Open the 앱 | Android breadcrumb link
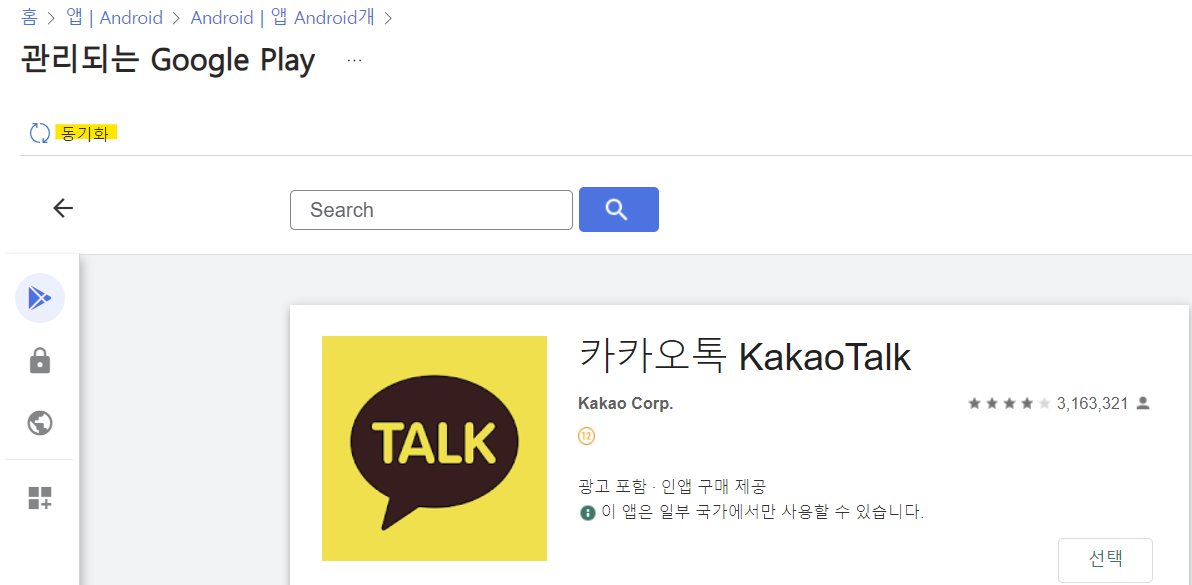Viewport: 1192px width, 585px height. coord(114,17)
